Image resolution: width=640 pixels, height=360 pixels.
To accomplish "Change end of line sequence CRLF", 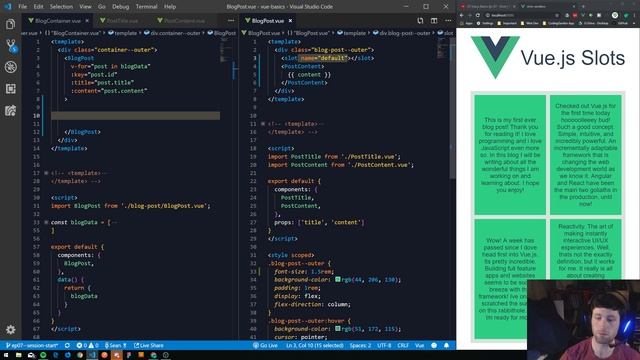I will [403, 345].
